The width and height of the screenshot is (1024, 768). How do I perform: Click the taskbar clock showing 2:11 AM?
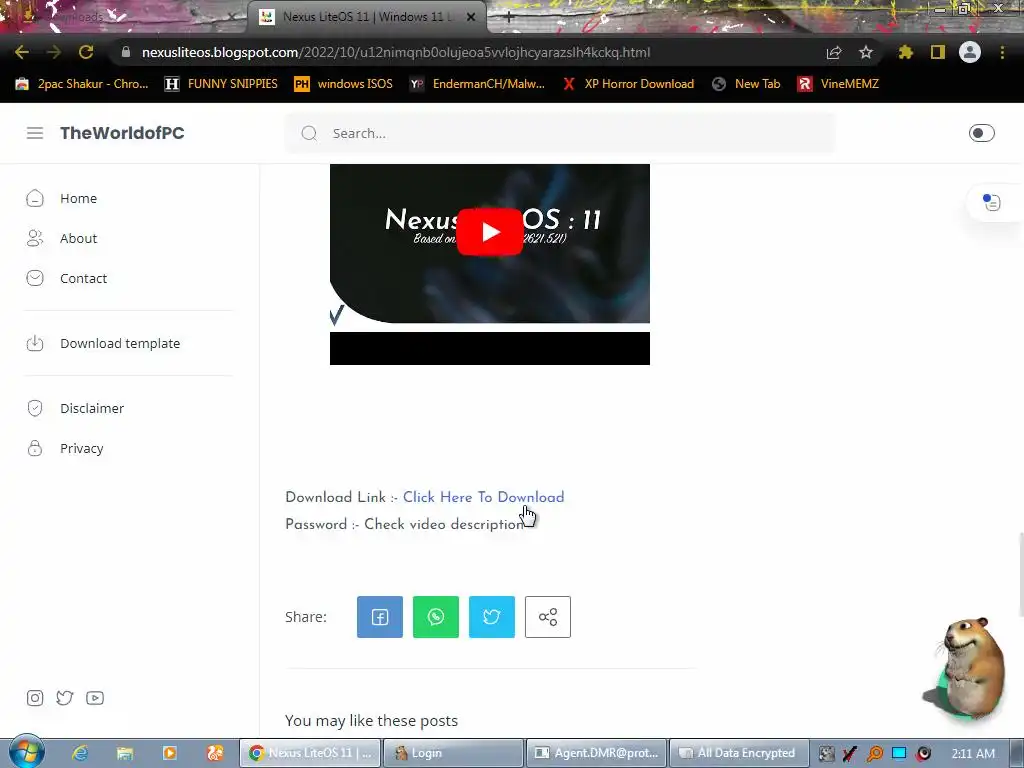[973, 753]
